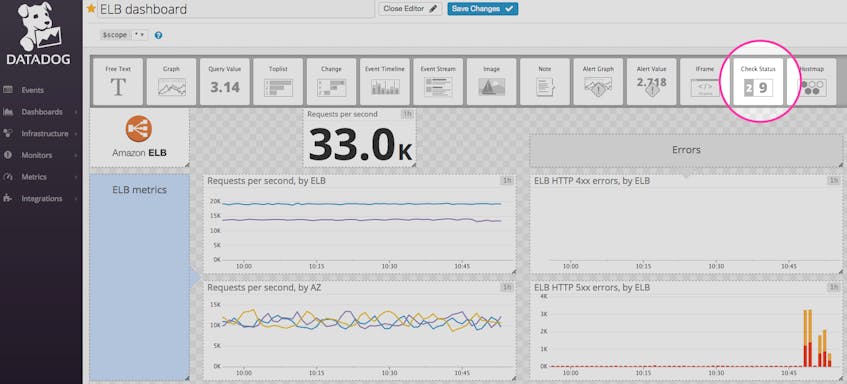847x384 pixels.
Task: Select the IFrame widget tile
Action: [705, 82]
